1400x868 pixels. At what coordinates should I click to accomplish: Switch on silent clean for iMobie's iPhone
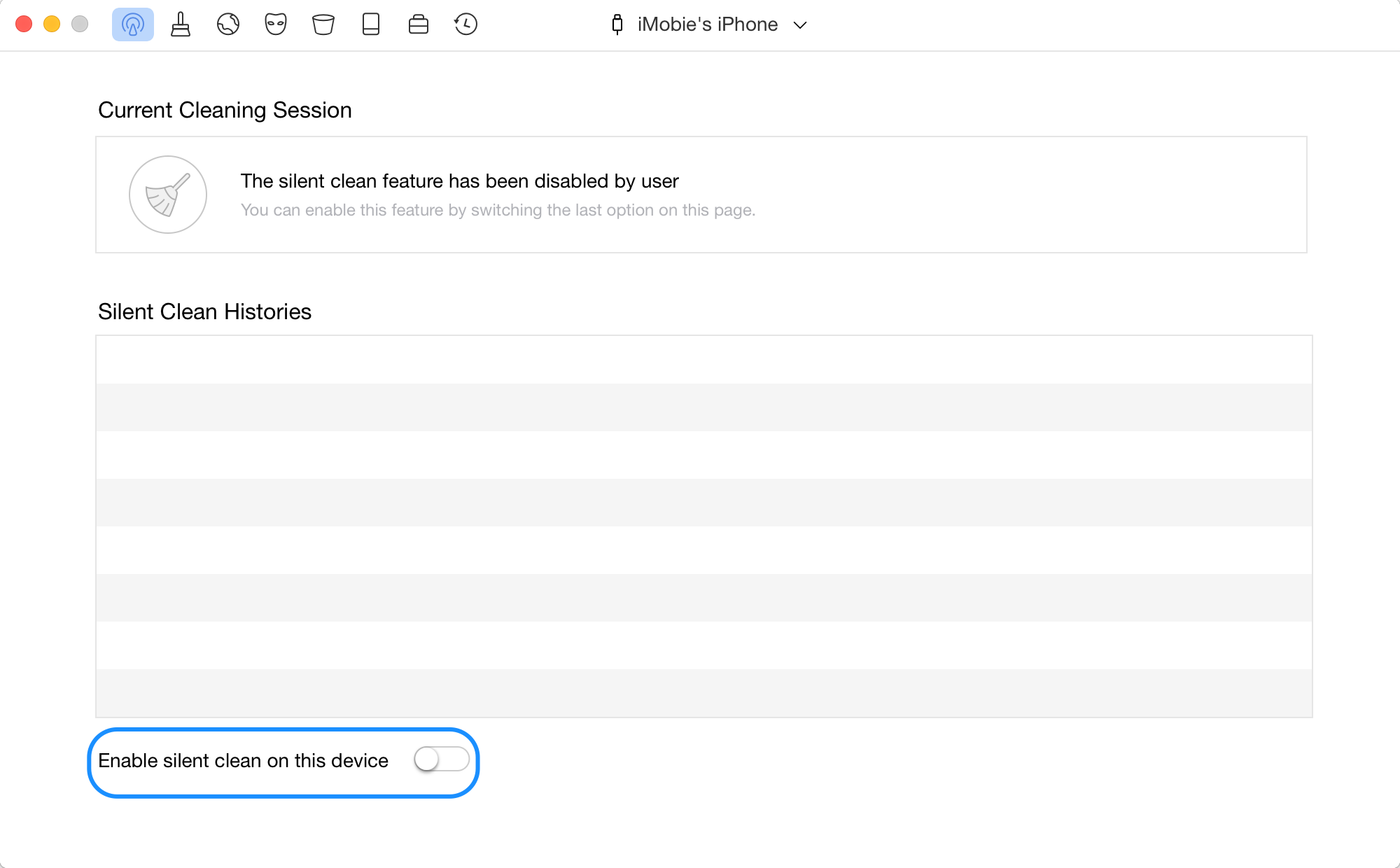point(440,760)
